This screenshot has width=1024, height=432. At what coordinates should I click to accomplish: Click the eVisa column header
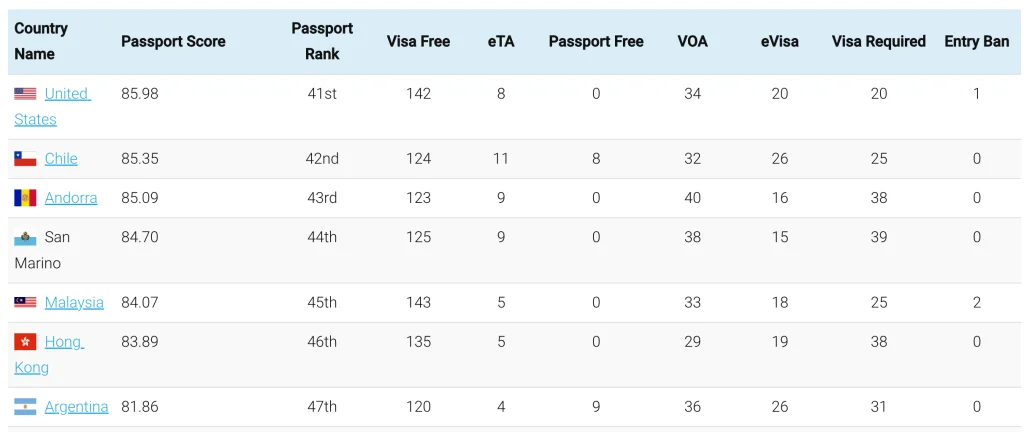[779, 41]
